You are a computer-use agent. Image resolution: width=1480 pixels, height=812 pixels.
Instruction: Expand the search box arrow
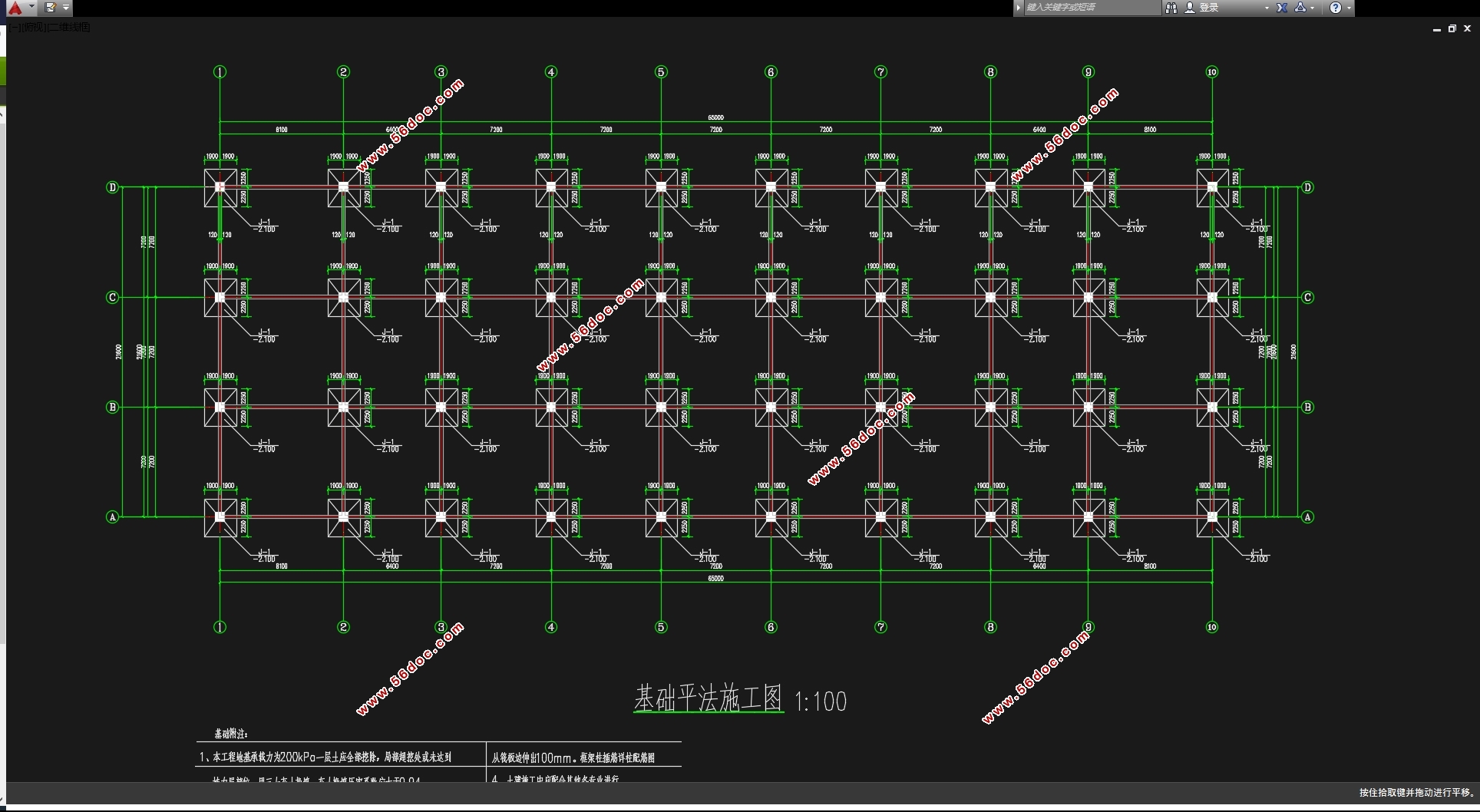tap(1019, 8)
